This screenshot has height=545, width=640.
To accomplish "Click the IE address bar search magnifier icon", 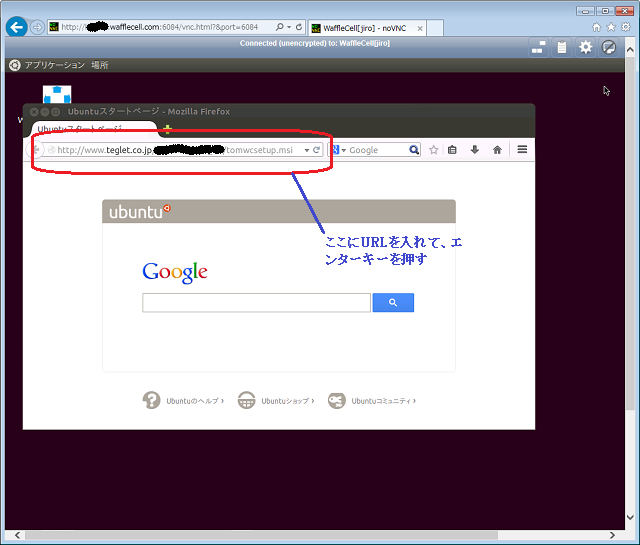I will click(280, 27).
